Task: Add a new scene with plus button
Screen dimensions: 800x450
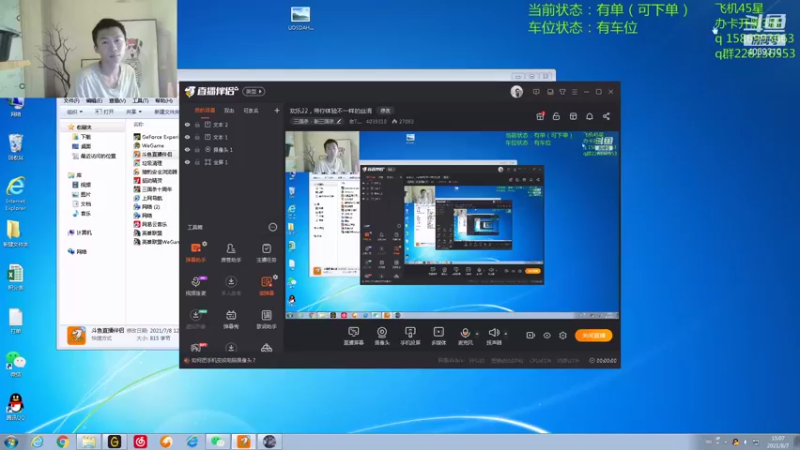Action: click(x=277, y=110)
